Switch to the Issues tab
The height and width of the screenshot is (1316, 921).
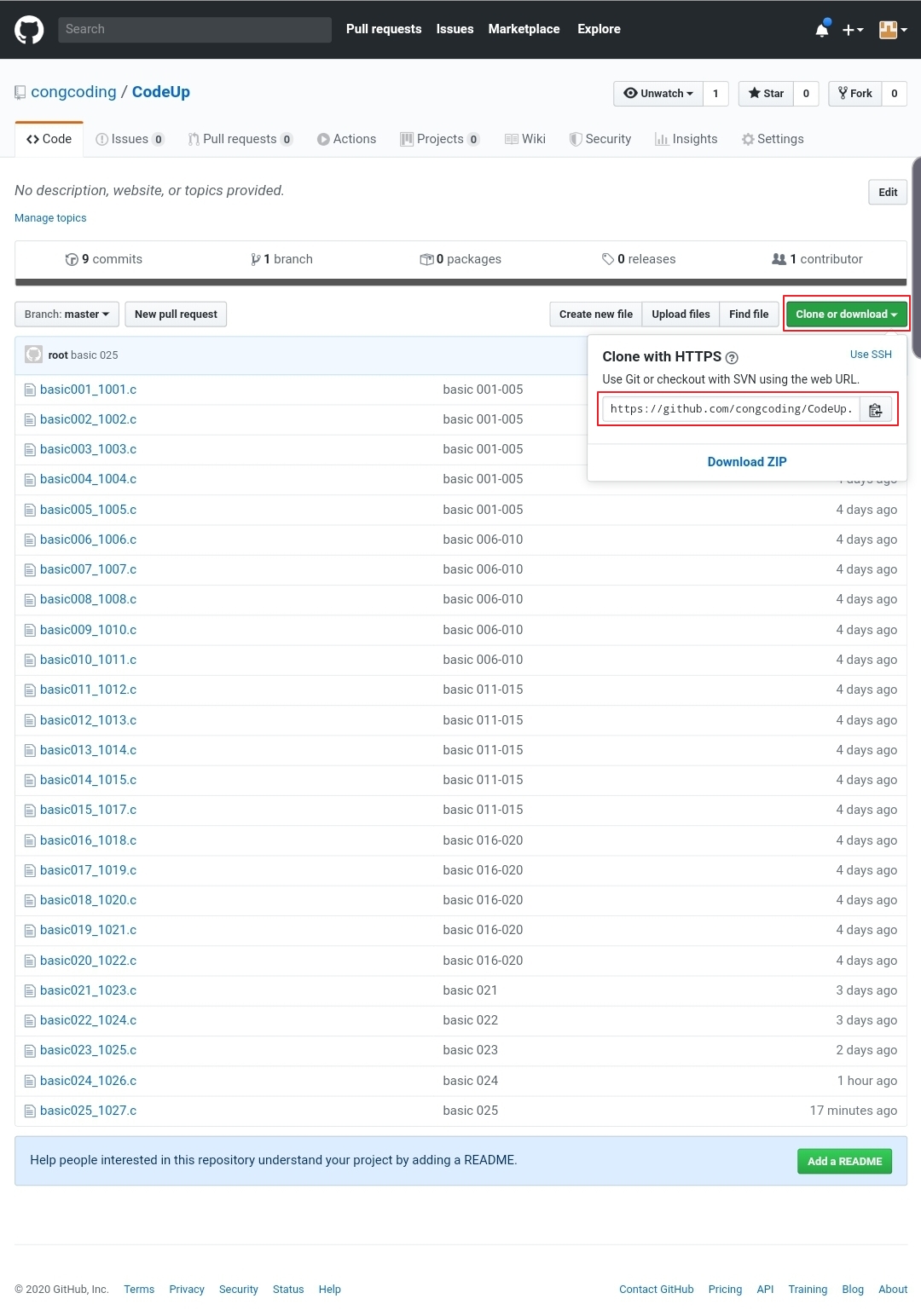click(x=130, y=139)
